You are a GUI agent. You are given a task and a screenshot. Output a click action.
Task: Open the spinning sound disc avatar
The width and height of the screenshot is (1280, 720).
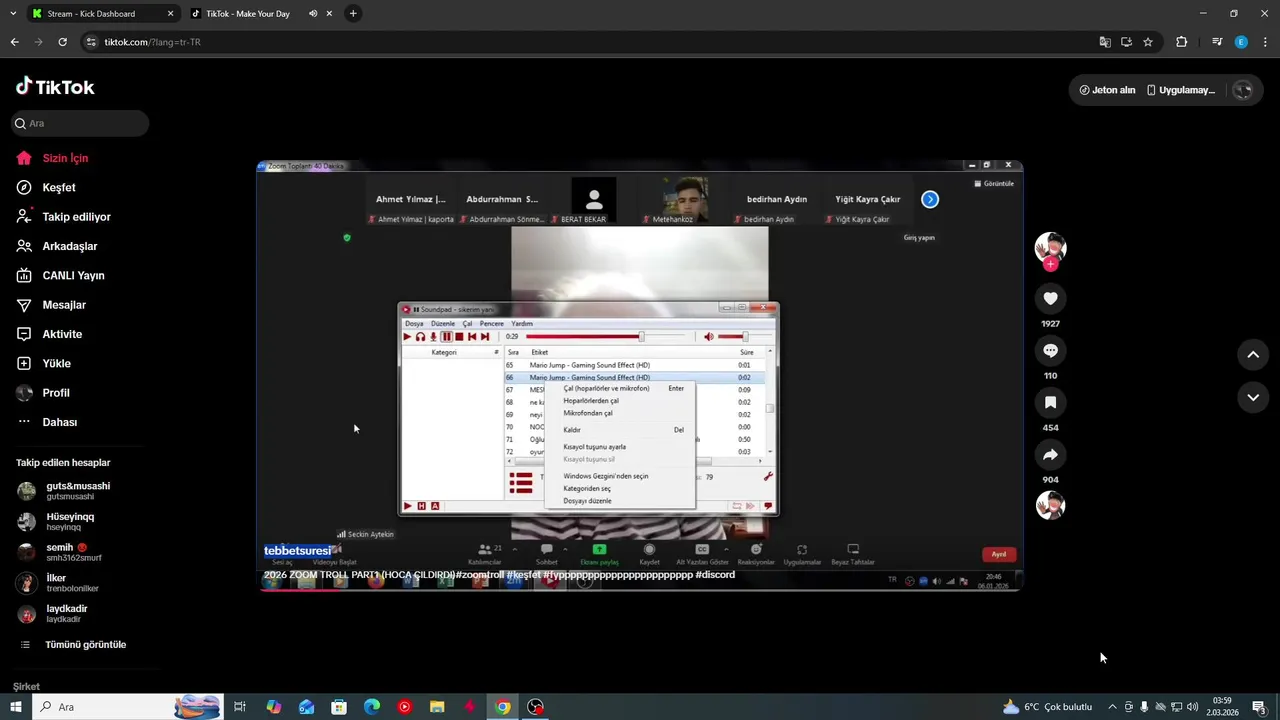(1050, 505)
